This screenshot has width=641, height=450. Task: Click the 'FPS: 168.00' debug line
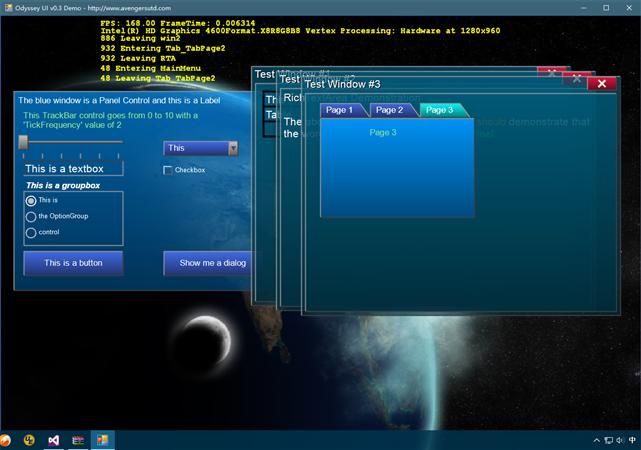click(178, 23)
